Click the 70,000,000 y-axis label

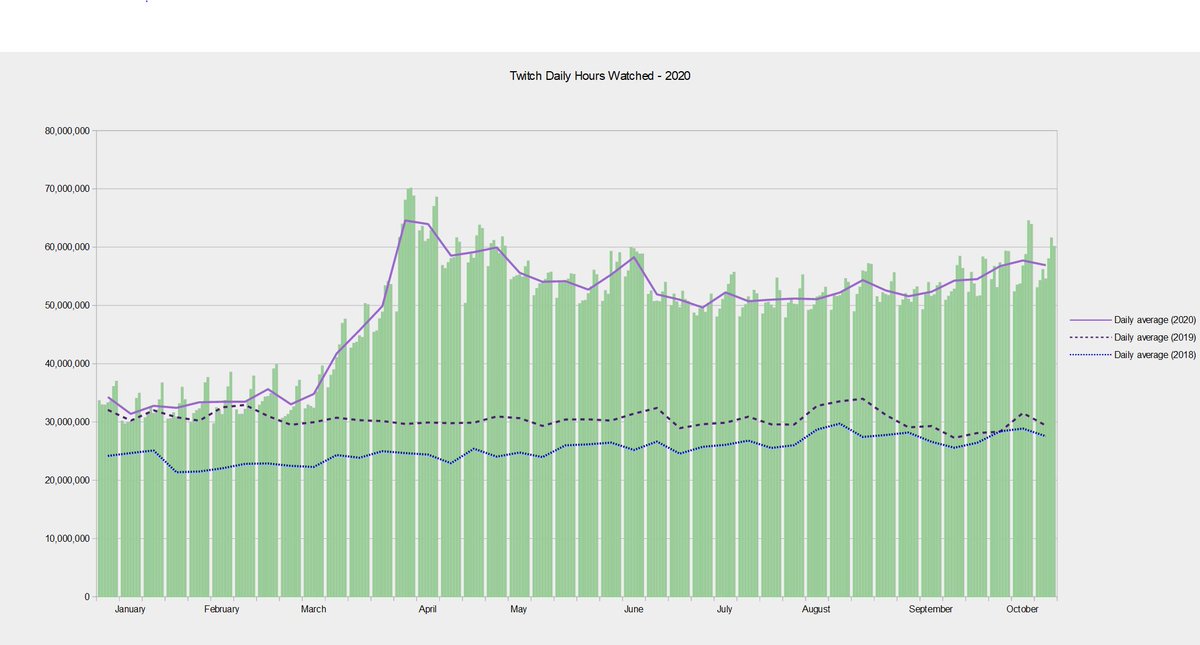(66, 189)
